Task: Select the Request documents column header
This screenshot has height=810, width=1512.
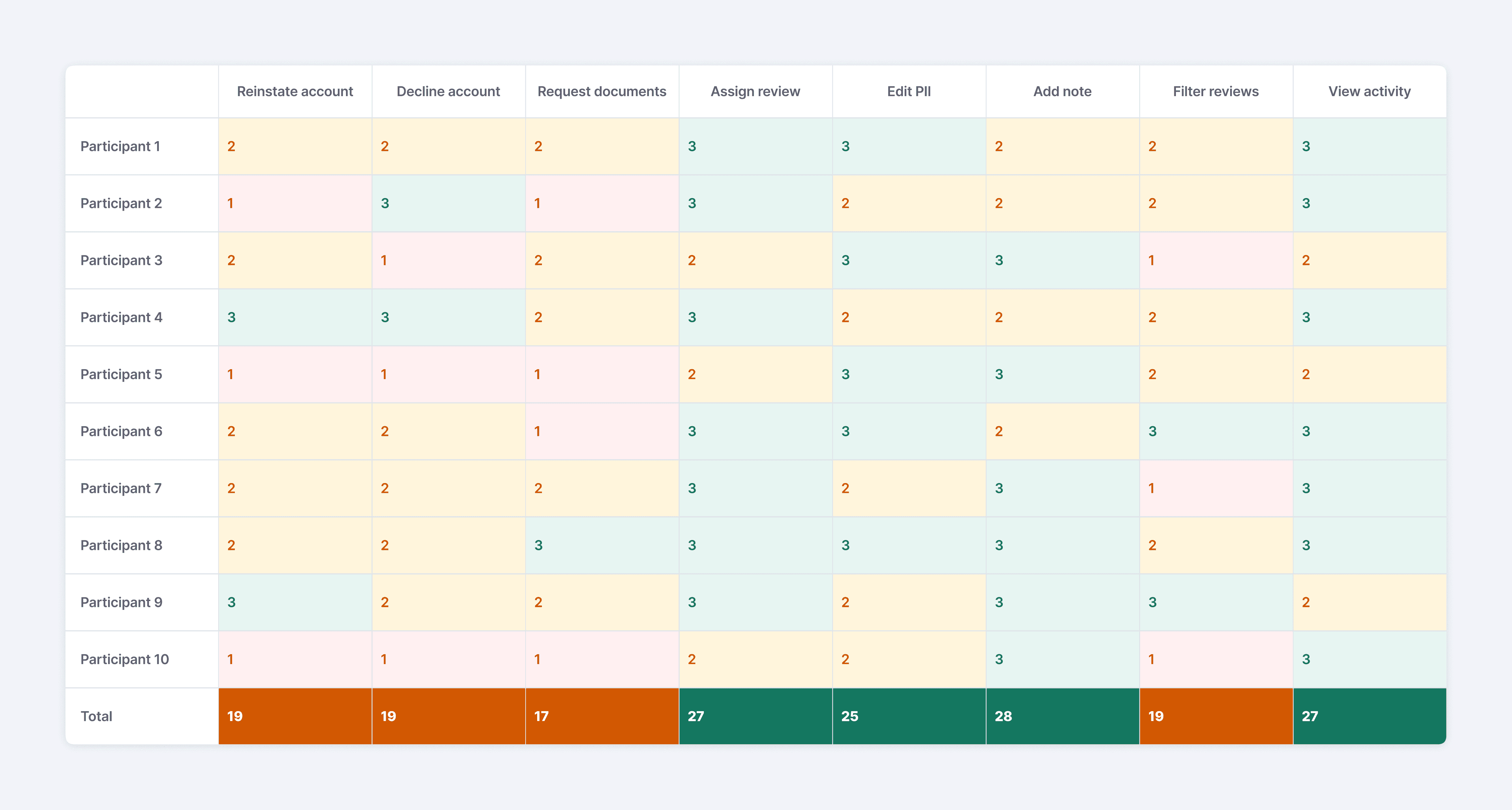Action: 602,92
